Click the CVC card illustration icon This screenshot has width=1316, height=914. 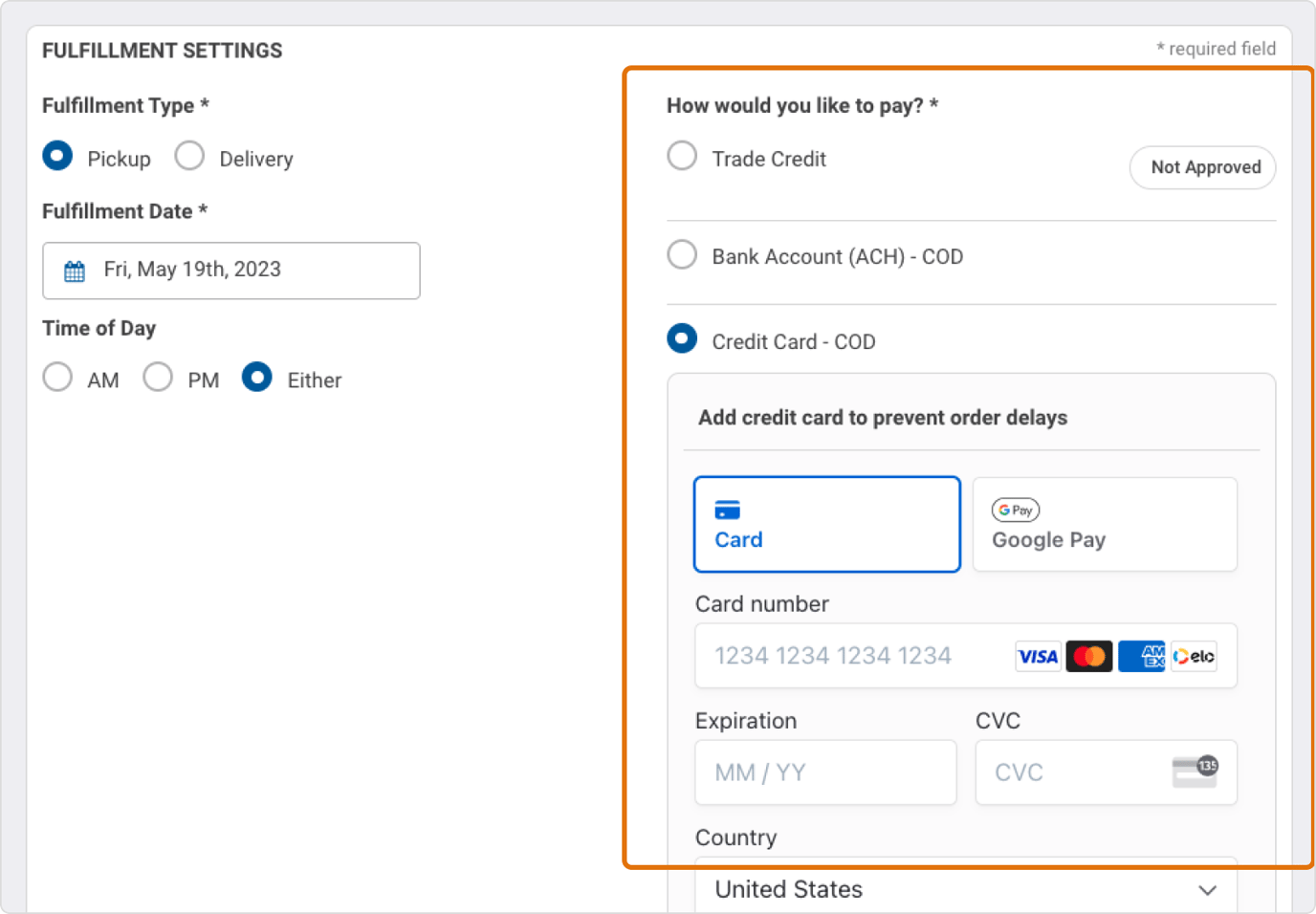click(1195, 771)
